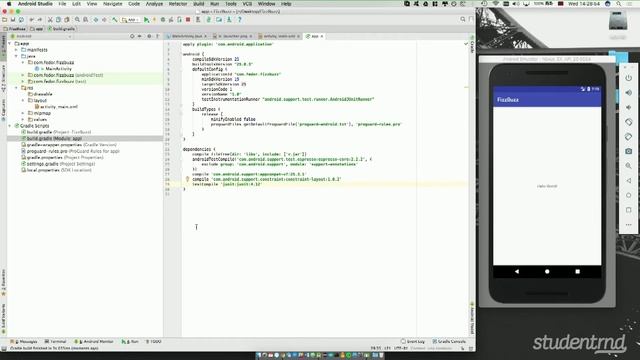Click the FizzBuzz breadcrumb in navigation bar
This screenshot has height=360, width=640.
tap(14, 29)
